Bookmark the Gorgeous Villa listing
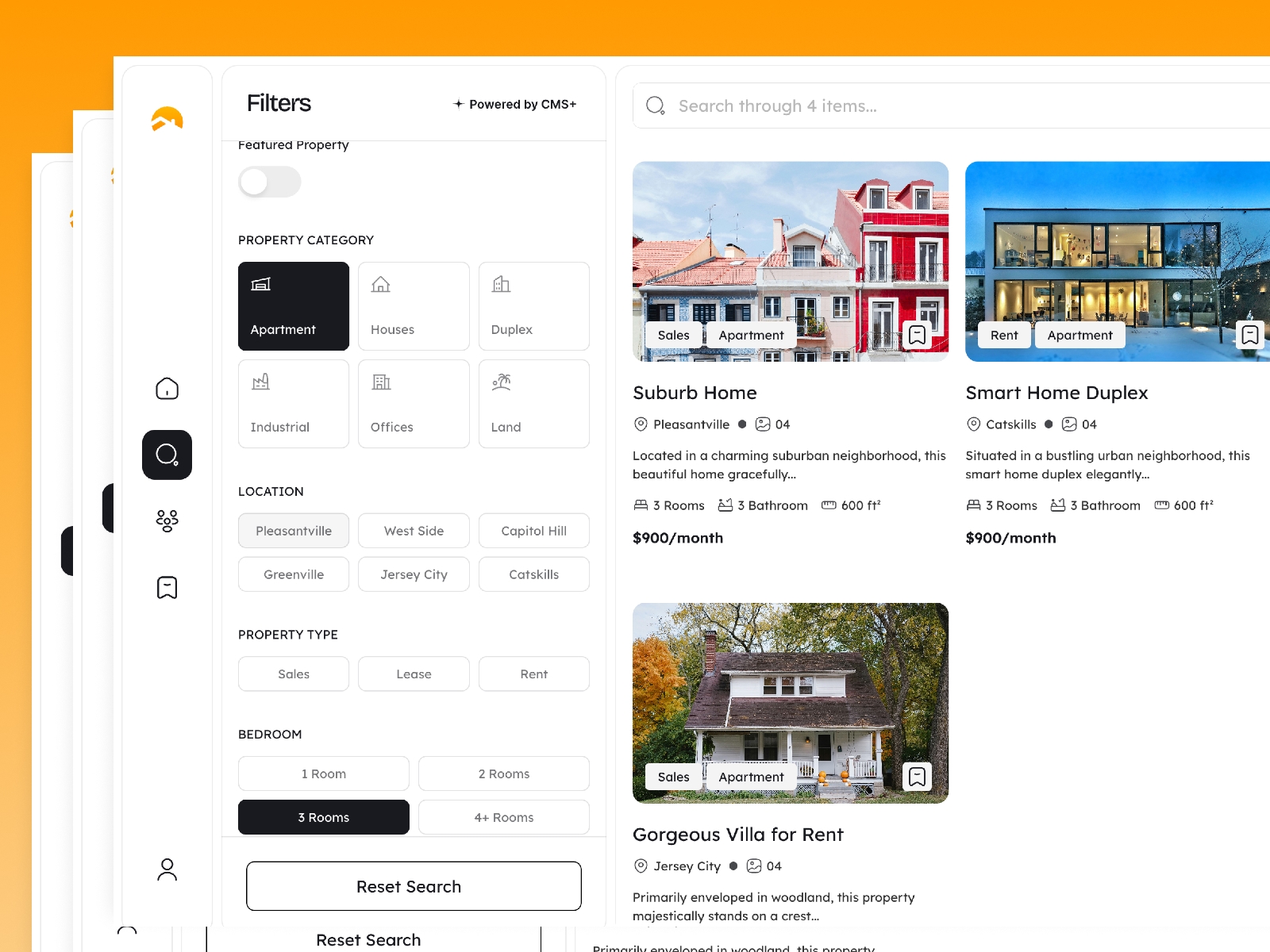Viewport: 1270px width, 952px height. [917, 777]
